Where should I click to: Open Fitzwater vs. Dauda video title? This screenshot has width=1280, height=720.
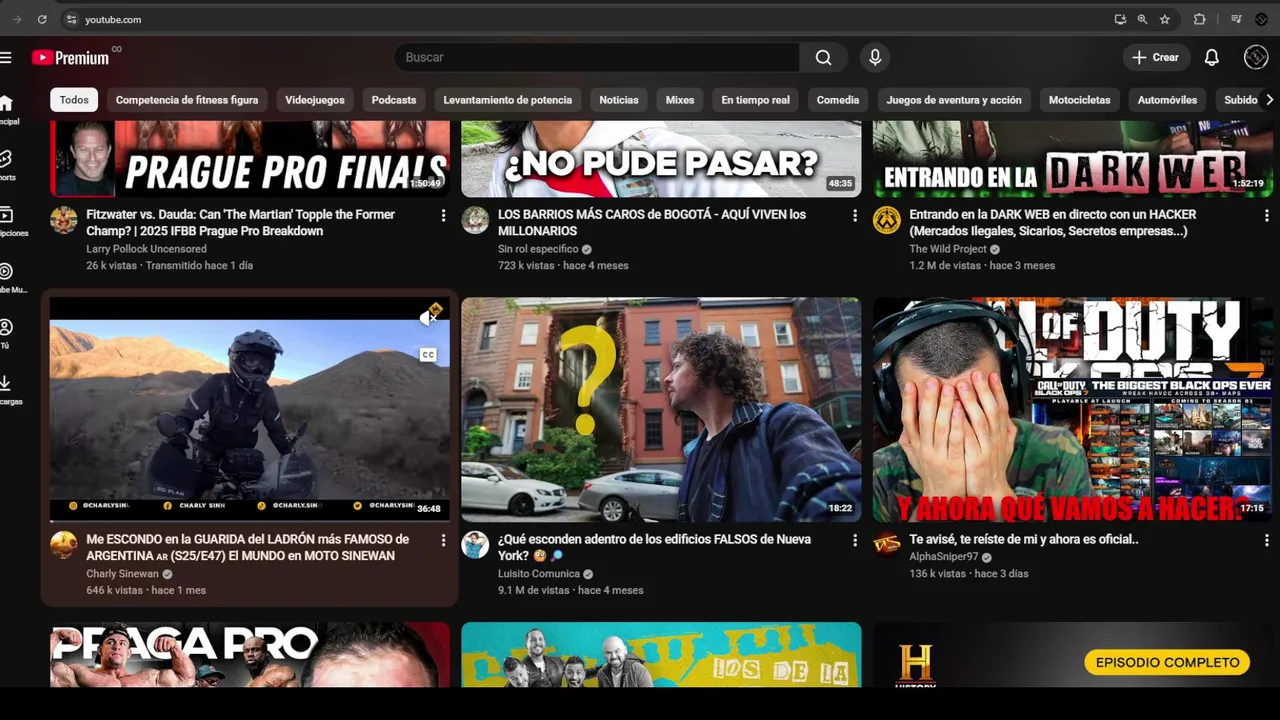[x=240, y=223]
